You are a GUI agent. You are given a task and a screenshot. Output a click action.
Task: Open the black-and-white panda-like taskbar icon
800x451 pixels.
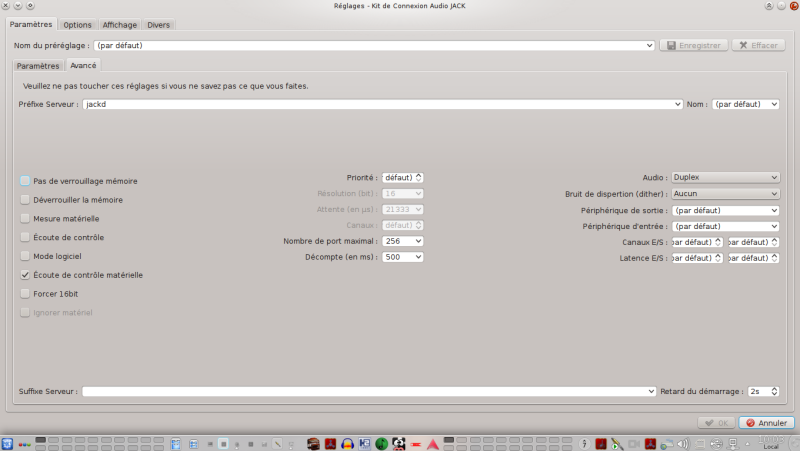tap(398, 444)
